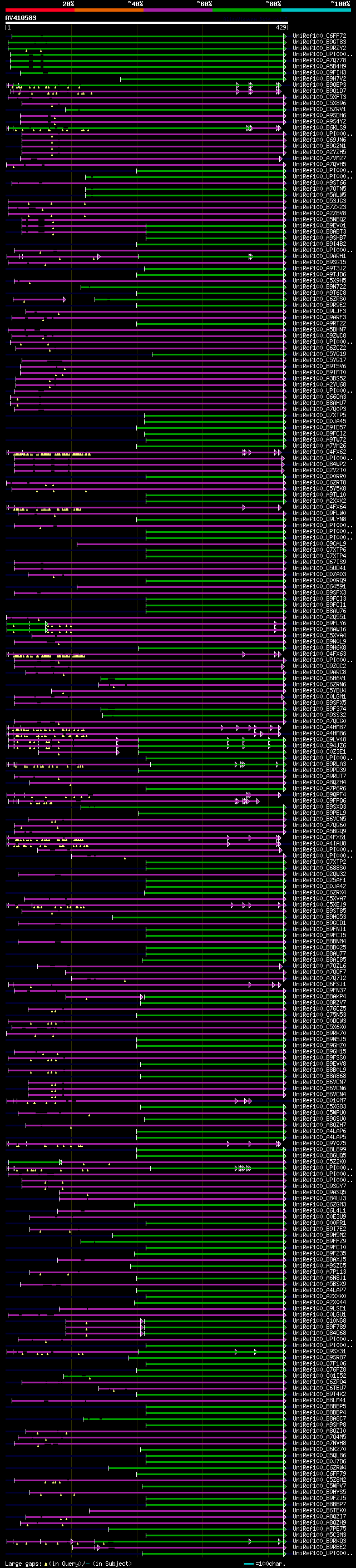Select hit label UniRef100_A7Q778
356x1568 pixels.
pos(319,60)
